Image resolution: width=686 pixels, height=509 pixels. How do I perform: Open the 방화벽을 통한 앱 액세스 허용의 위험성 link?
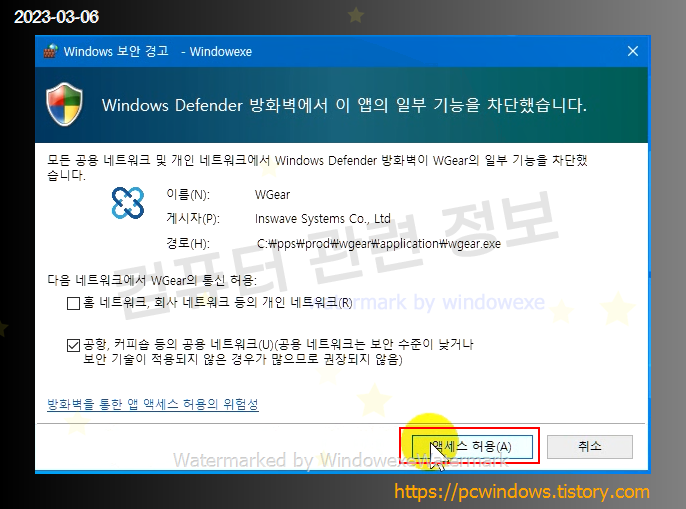[153, 404]
